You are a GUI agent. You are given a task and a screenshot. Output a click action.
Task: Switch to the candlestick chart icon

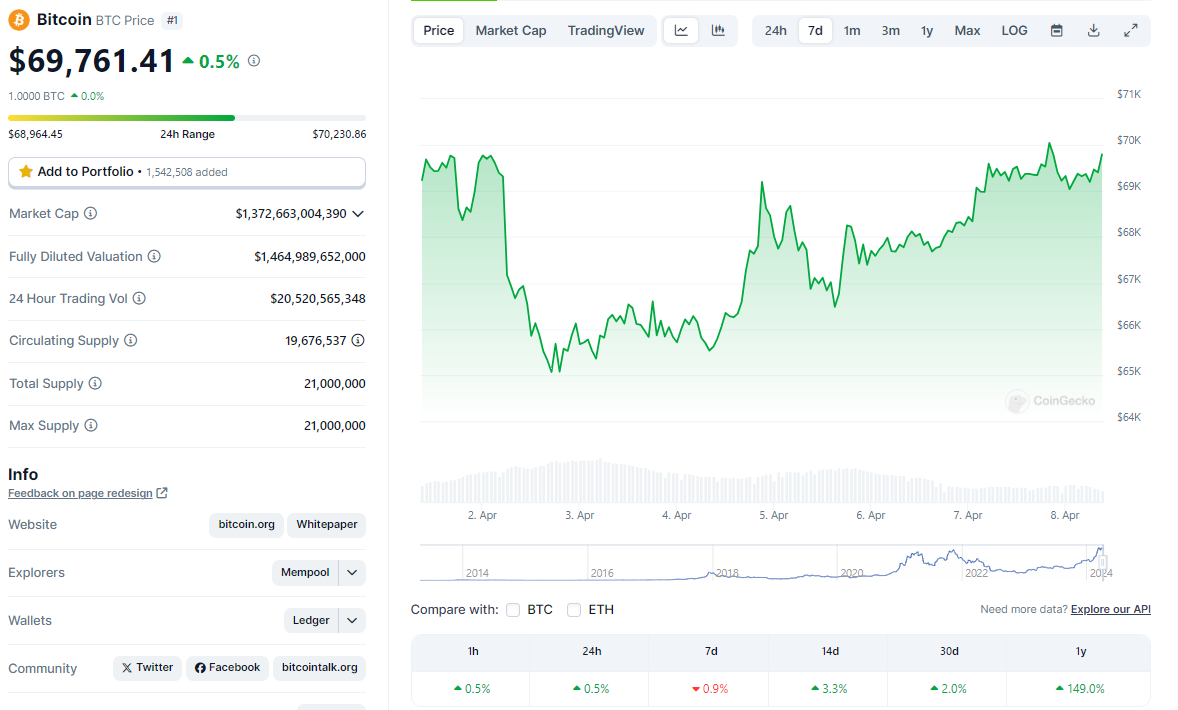coord(718,31)
